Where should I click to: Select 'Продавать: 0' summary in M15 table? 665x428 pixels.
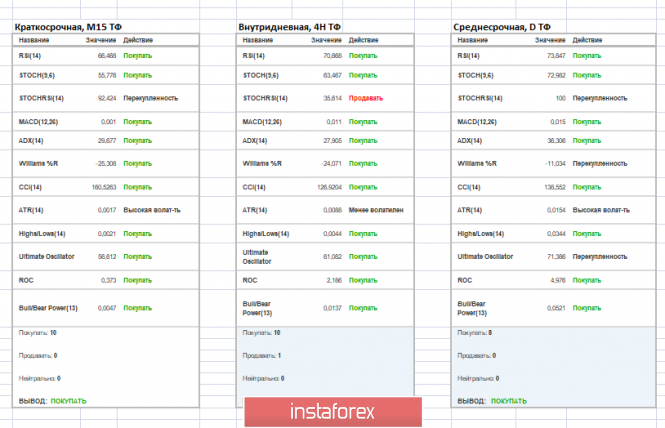click(38, 355)
